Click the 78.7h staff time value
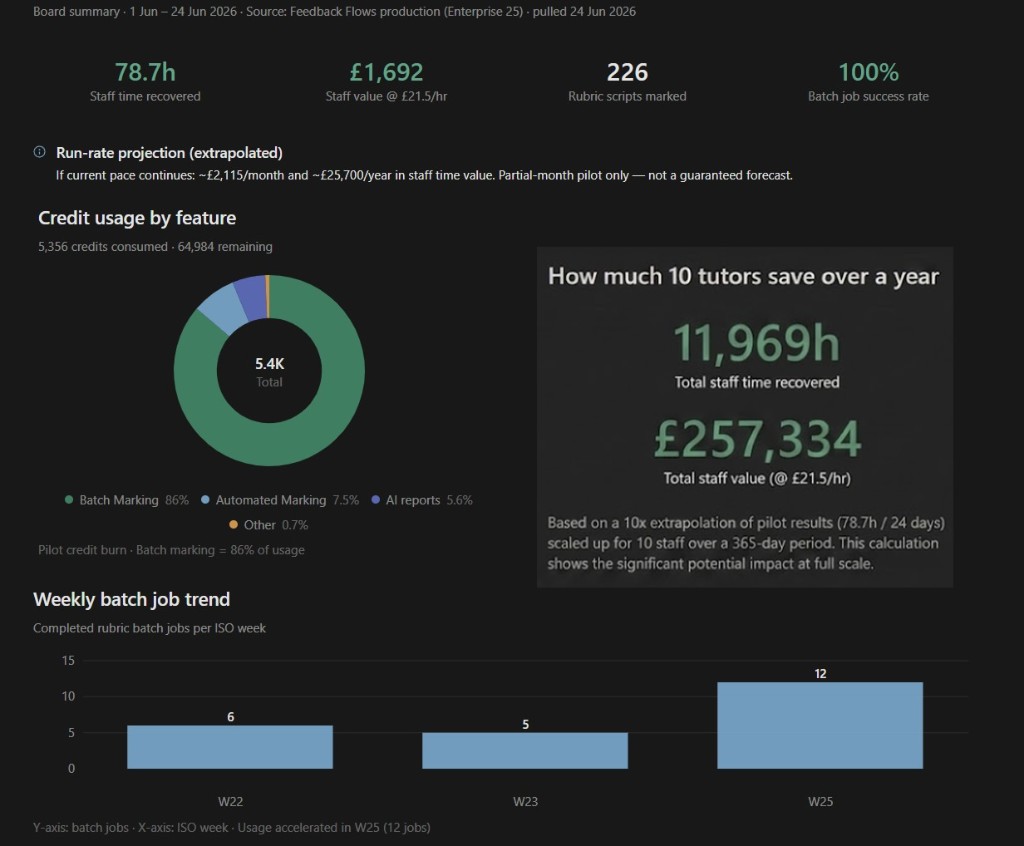Image resolution: width=1024 pixels, height=846 pixels. [145, 72]
